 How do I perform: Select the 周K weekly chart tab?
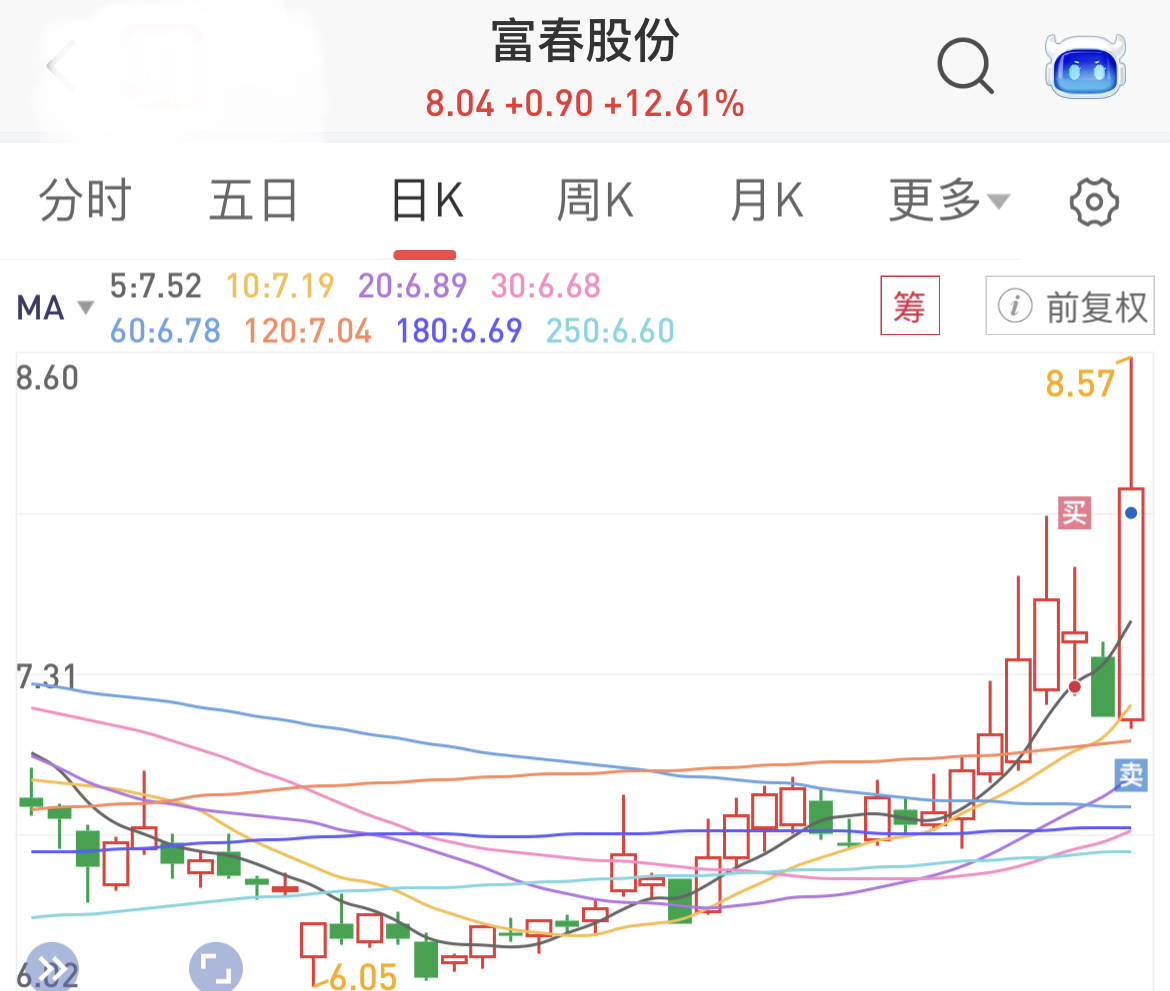click(595, 202)
